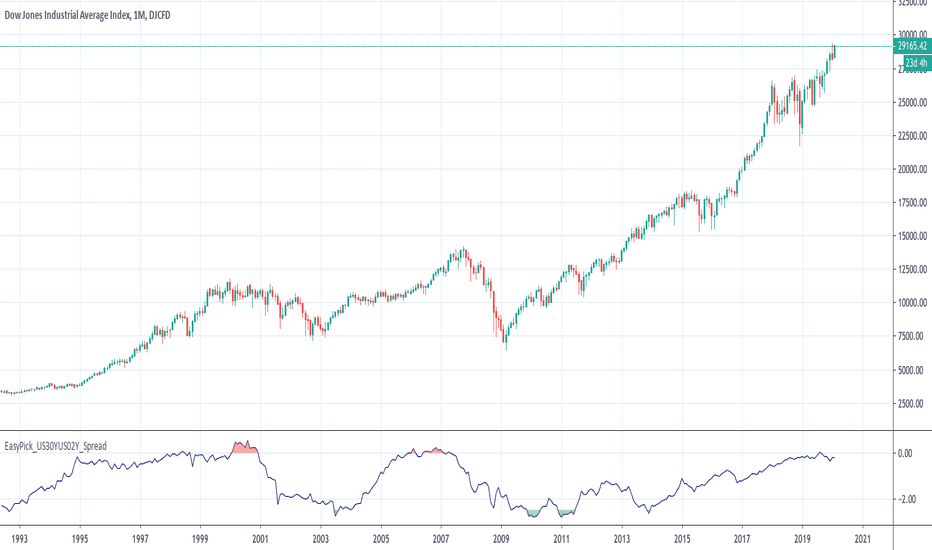Click the 5000.00 price axis label
This screenshot has height=550, width=932.
coord(912,370)
